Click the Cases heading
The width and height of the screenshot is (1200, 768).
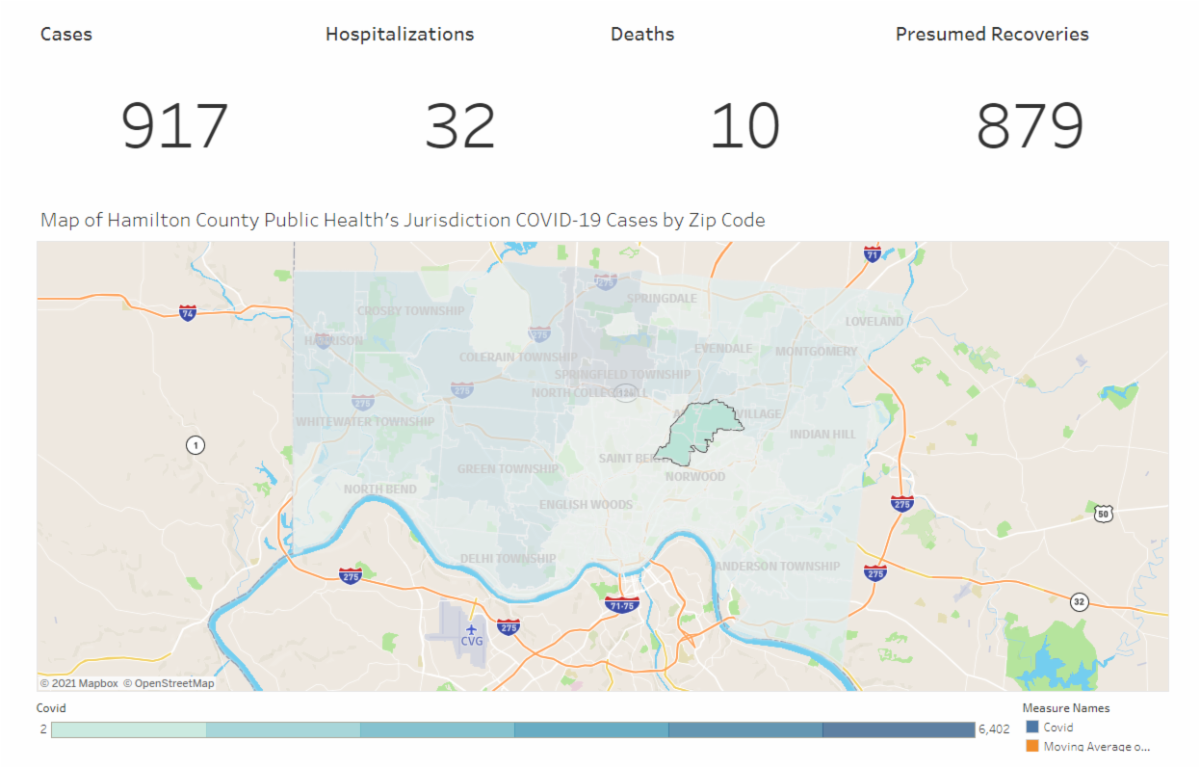pos(66,34)
